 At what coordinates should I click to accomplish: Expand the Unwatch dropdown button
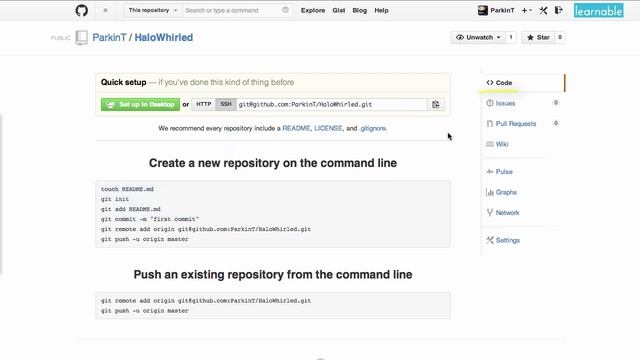click(478, 38)
